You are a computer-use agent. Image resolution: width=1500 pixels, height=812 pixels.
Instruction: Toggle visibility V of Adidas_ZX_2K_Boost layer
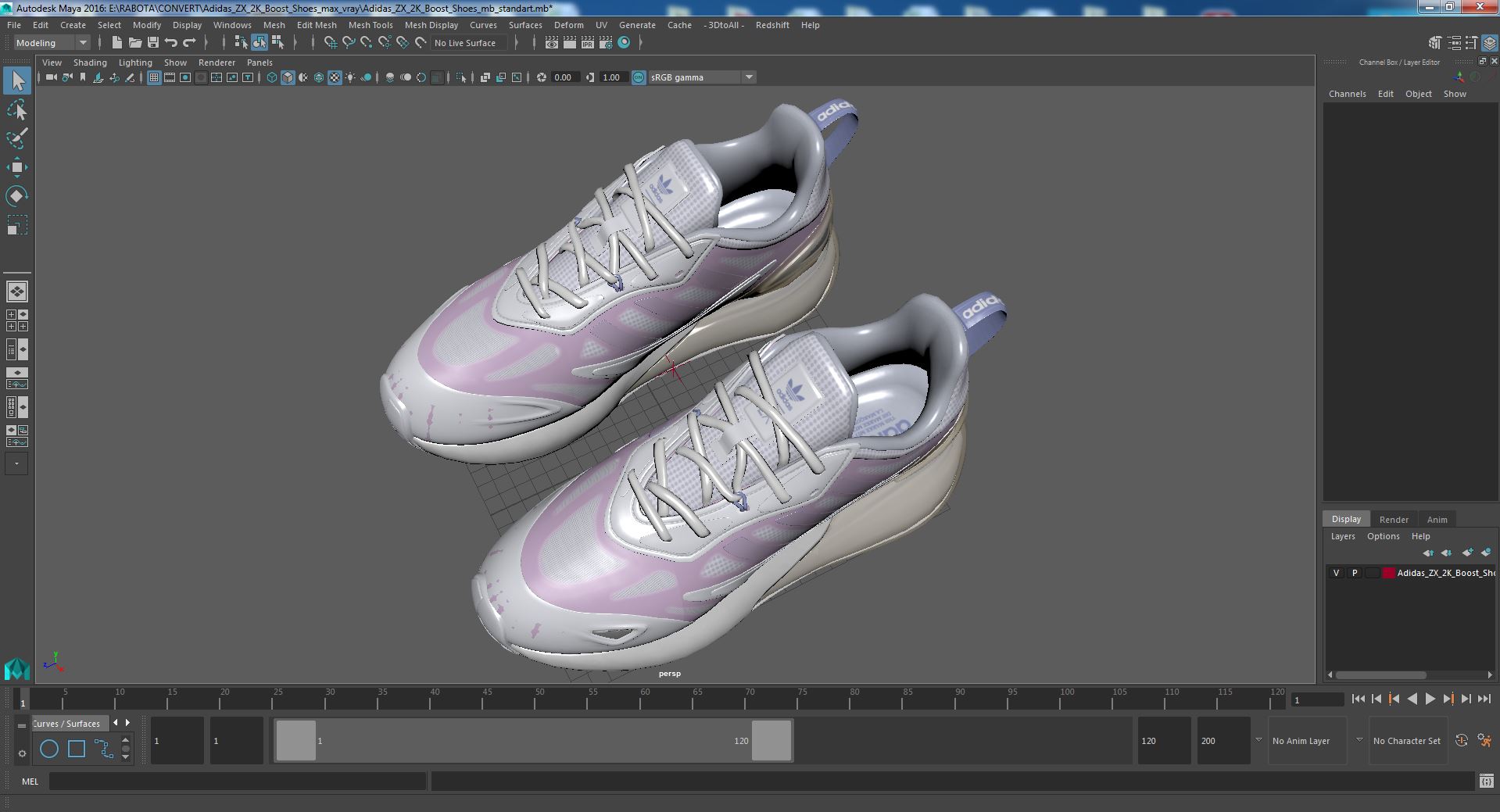[x=1336, y=573]
